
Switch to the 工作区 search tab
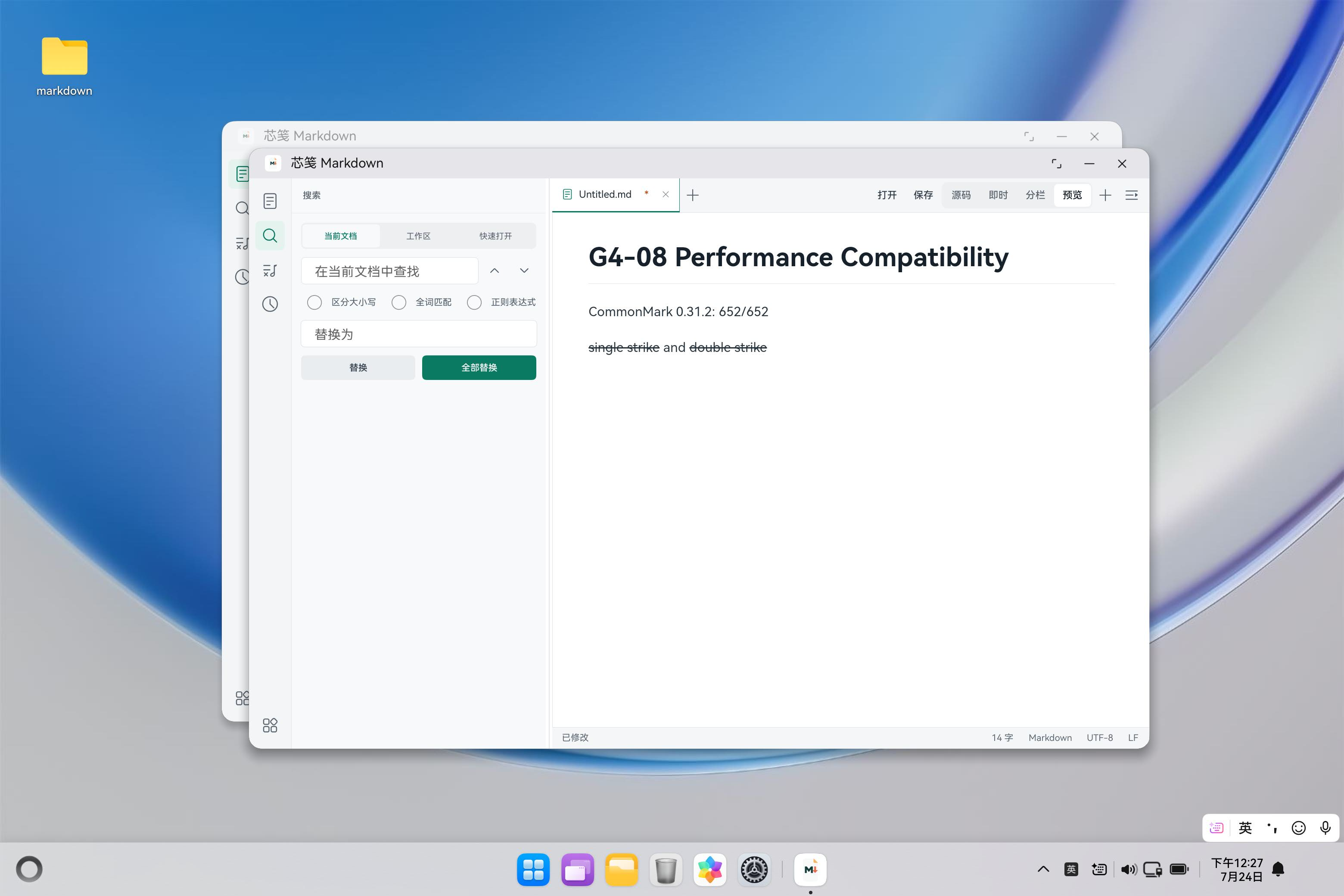click(x=418, y=236)
